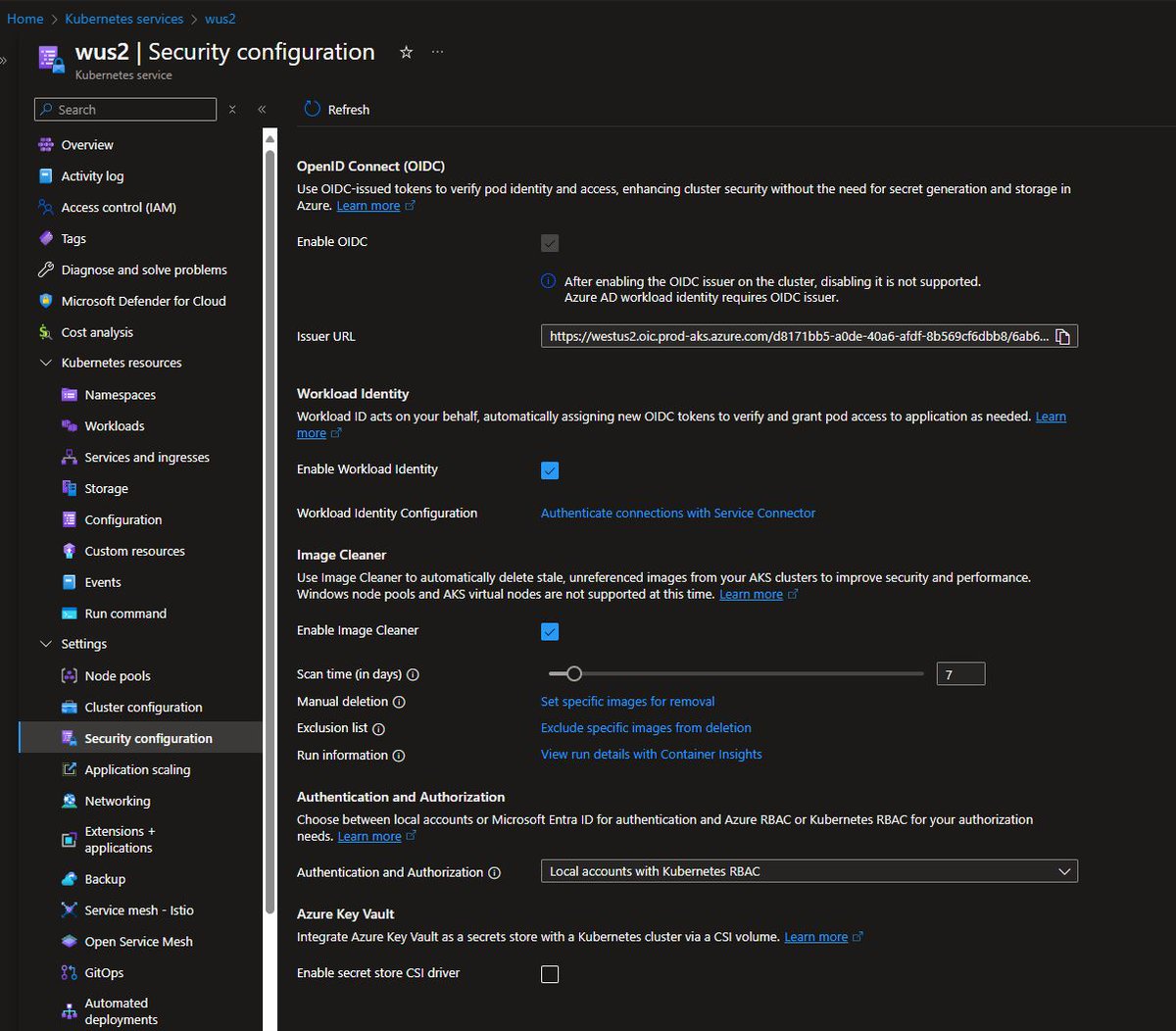The height and width of the screenshot is (1031, 1176).
Task: Click the Overview sidebar icon
Action: tap(45, 145)
